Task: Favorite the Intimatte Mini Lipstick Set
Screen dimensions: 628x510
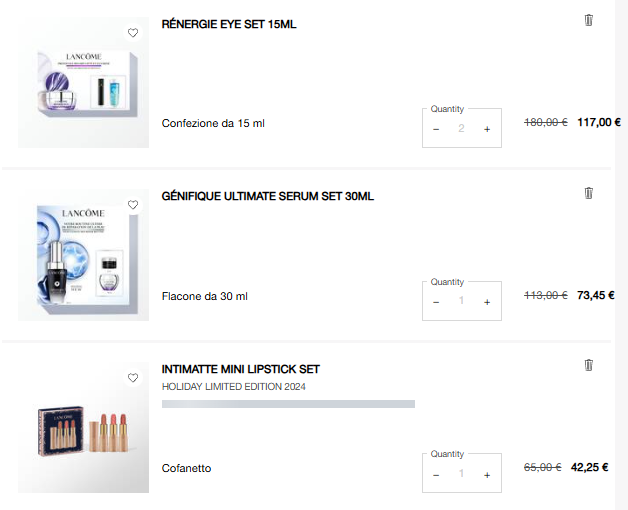Action: click(x=133, y=378)
